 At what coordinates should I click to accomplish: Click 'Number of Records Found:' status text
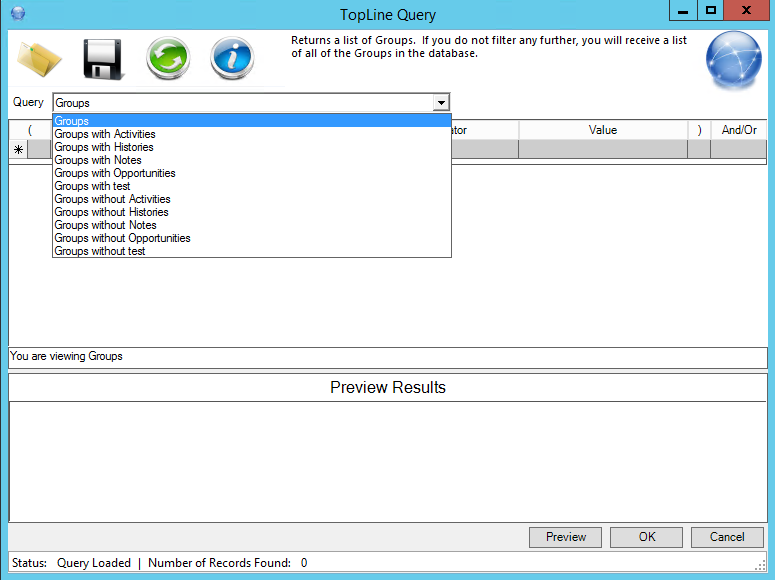point(219,563)
